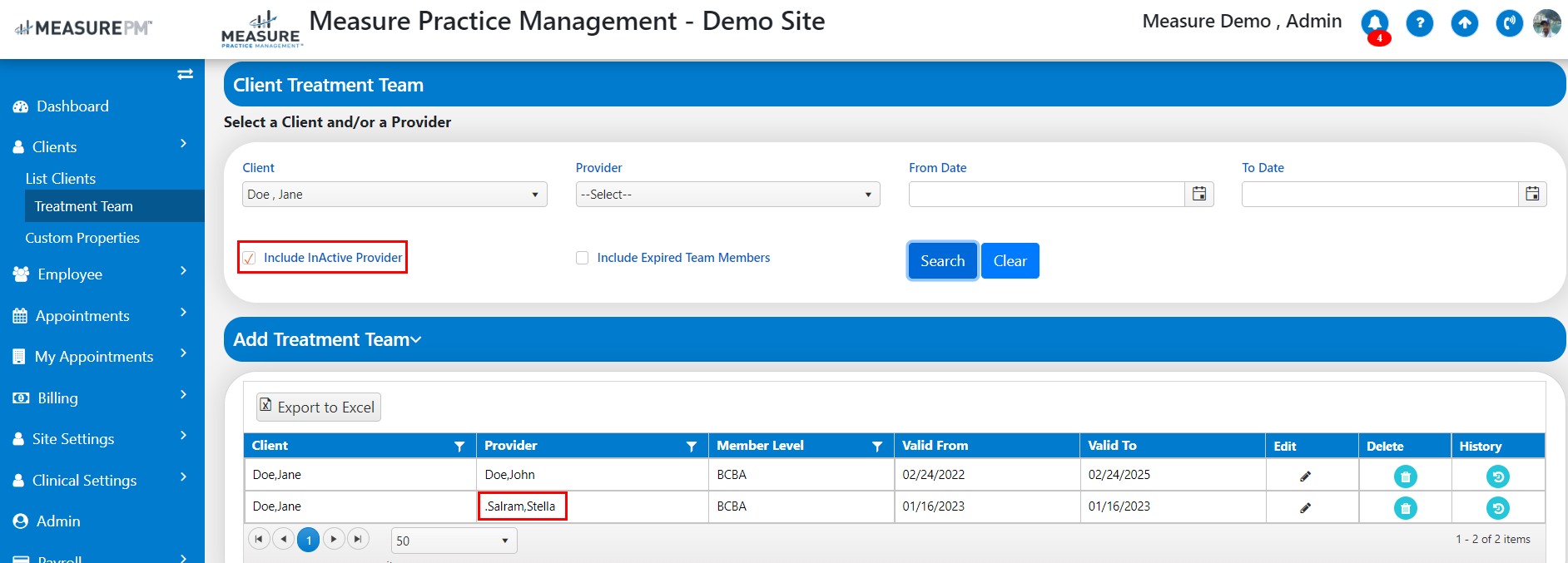The height and width of the screenshot is (563, 1568).
Task: Click inside the To Date input field
Action: pos(1380,194)
